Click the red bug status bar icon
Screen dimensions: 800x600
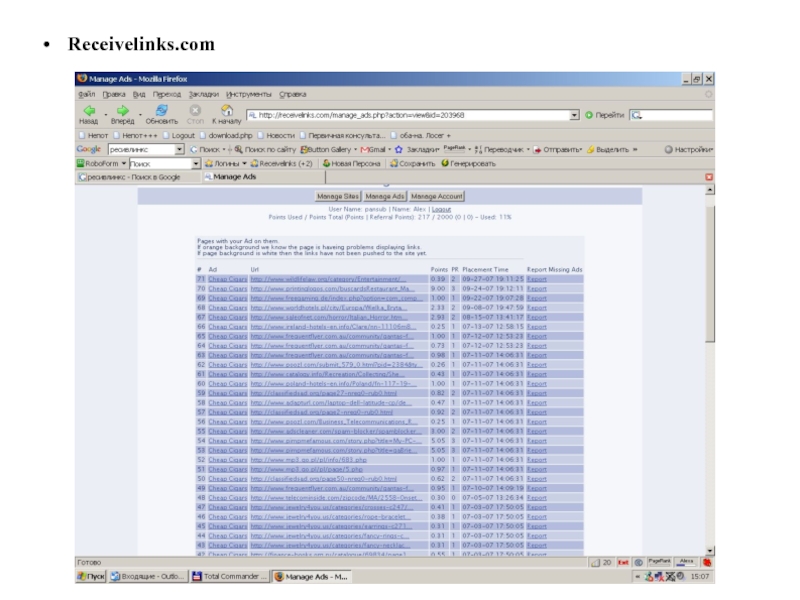point(707,562)
